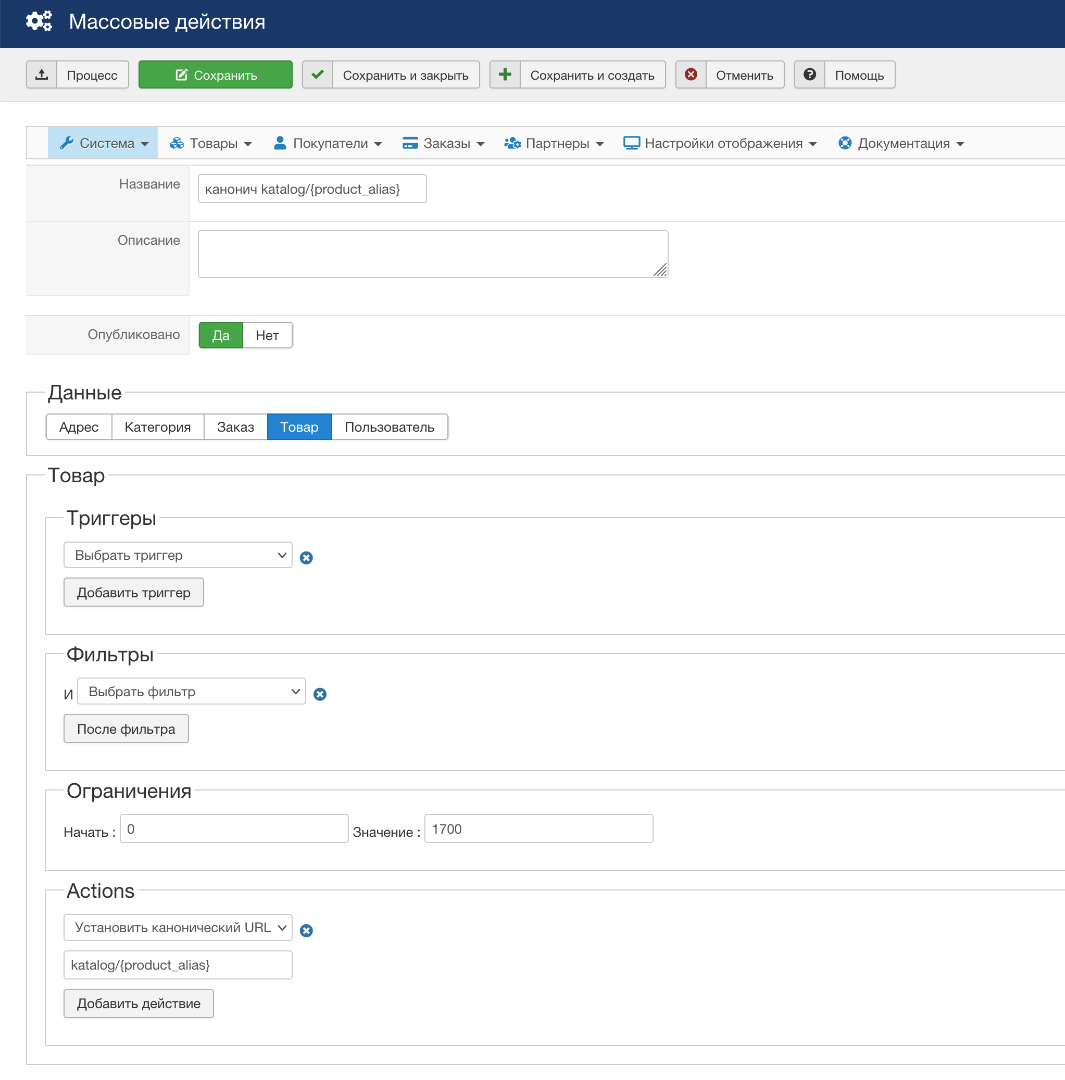
Task: Focus the Описание textarea
Action: coord(433,254)
